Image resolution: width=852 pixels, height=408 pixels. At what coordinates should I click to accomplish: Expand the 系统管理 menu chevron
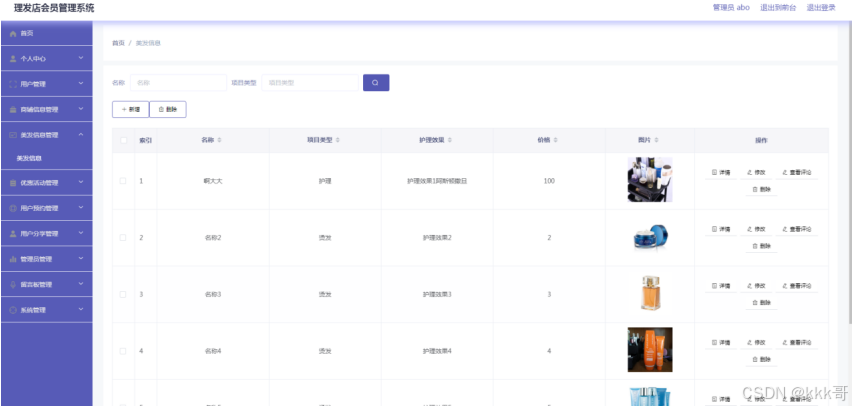81,309
